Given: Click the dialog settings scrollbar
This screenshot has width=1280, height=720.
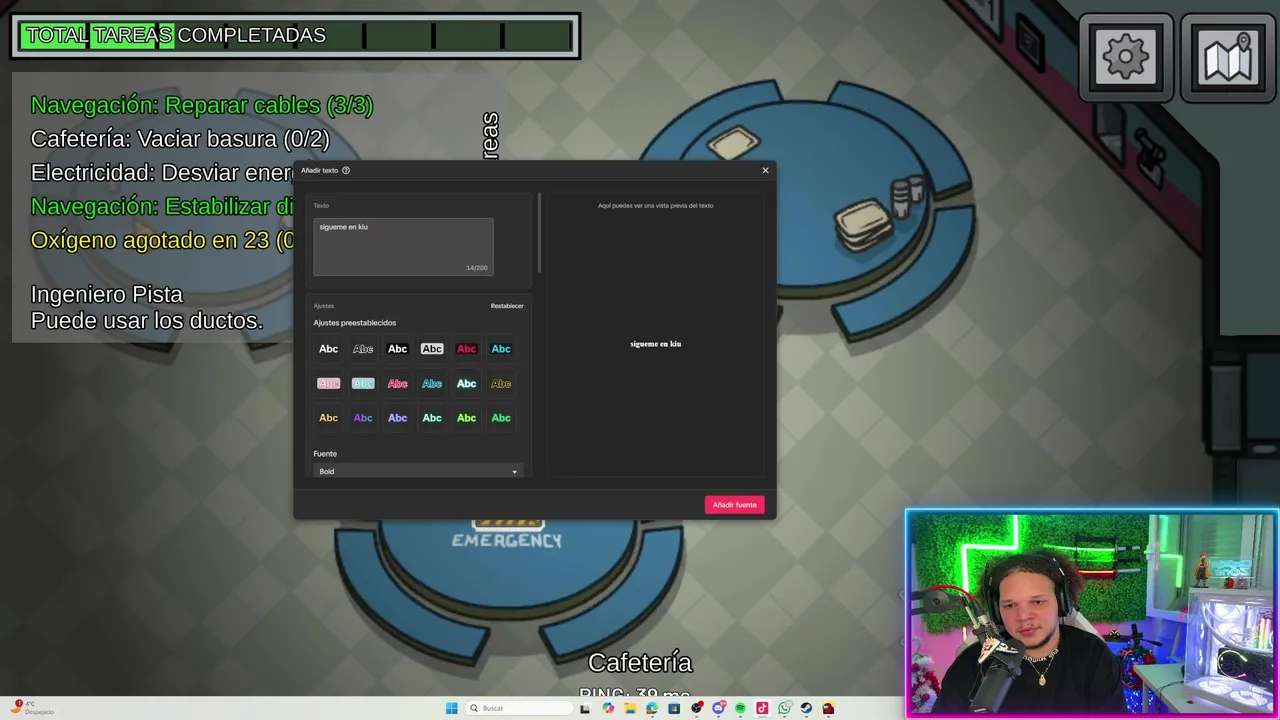Looking at the screenshot, I should pos(540,233).
